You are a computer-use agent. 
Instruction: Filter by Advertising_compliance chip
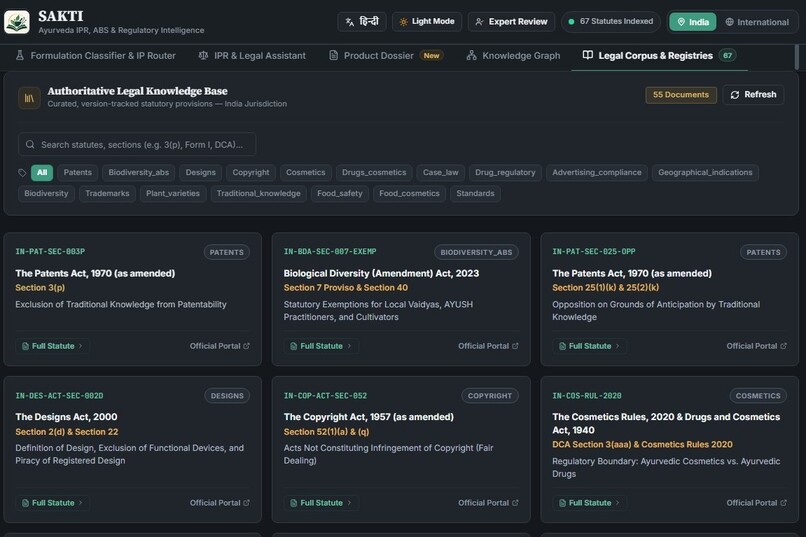coord(597,173)
